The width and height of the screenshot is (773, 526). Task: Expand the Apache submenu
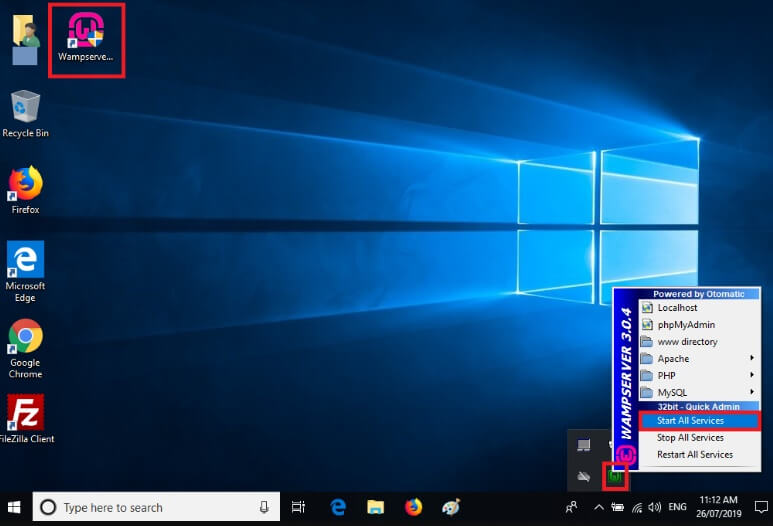700,358
